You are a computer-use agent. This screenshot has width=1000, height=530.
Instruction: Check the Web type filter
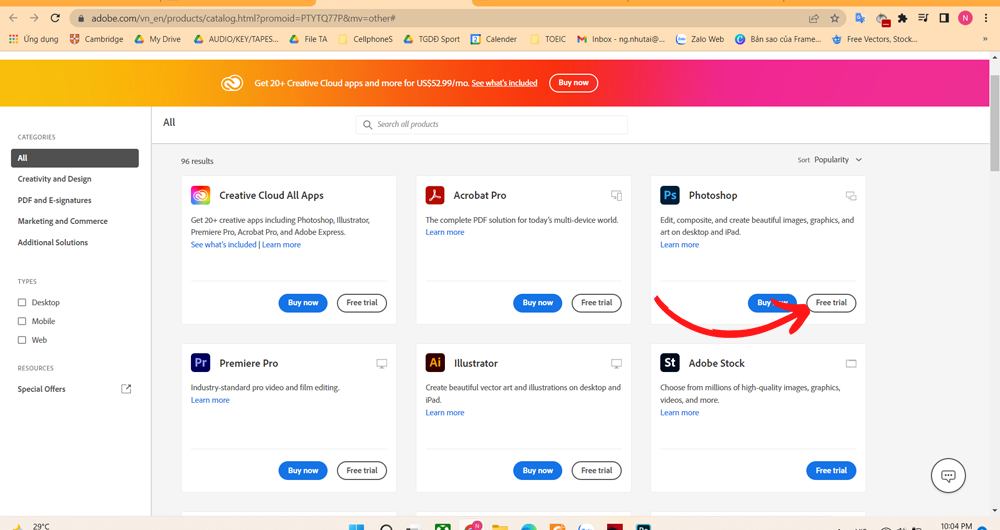(22, 340)
